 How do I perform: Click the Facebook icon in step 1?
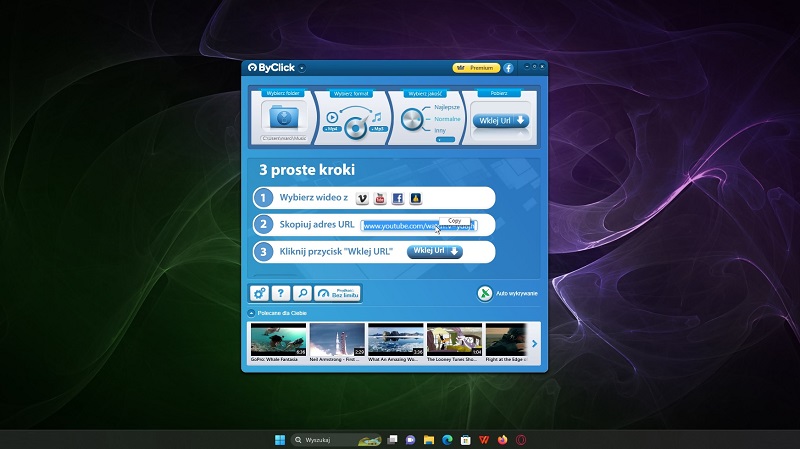tap(398, 198)
